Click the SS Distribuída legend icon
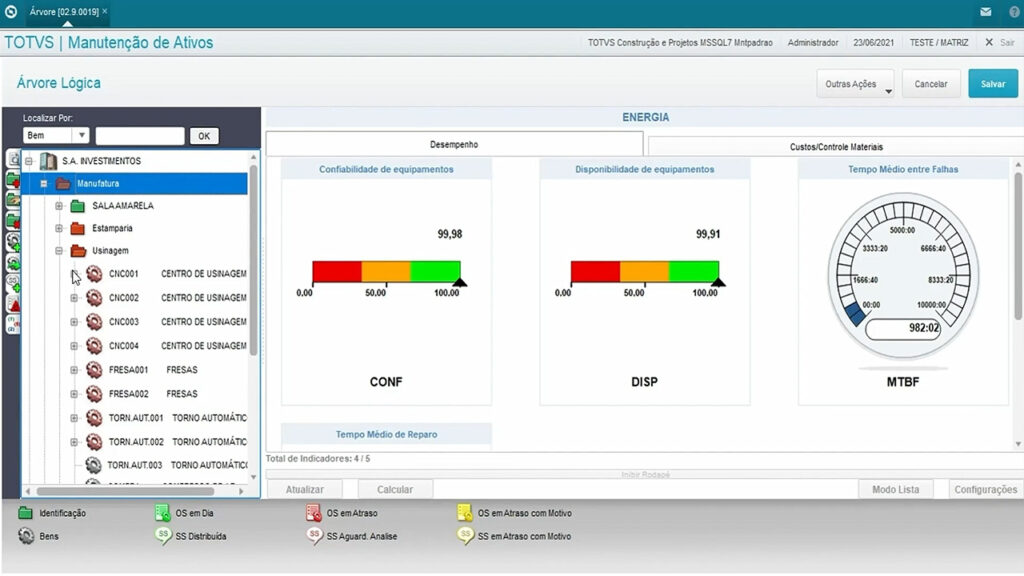The height and width of the screenshot is (576, 1024). click(x=163, y=536)
